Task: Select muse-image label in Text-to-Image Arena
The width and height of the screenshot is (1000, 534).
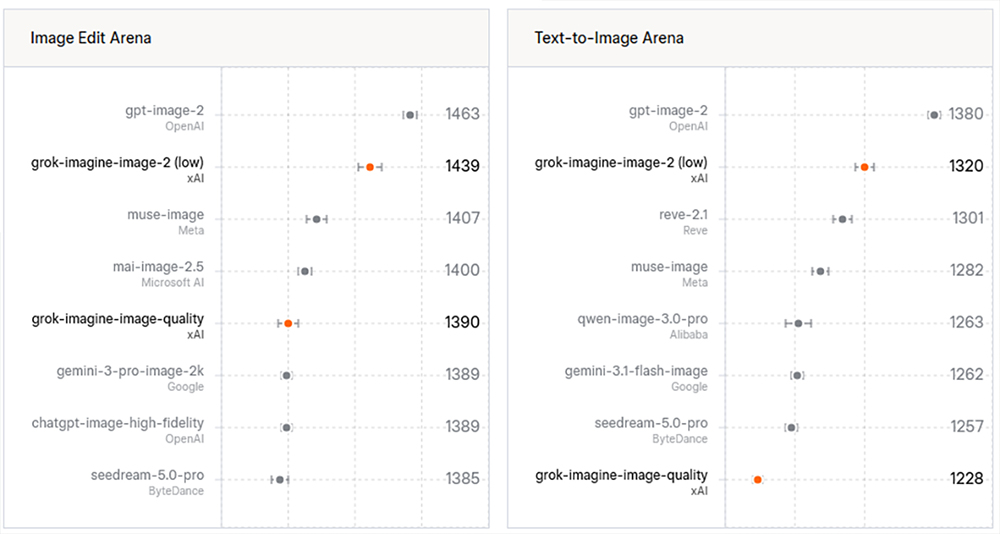Action: pos(670,267)
